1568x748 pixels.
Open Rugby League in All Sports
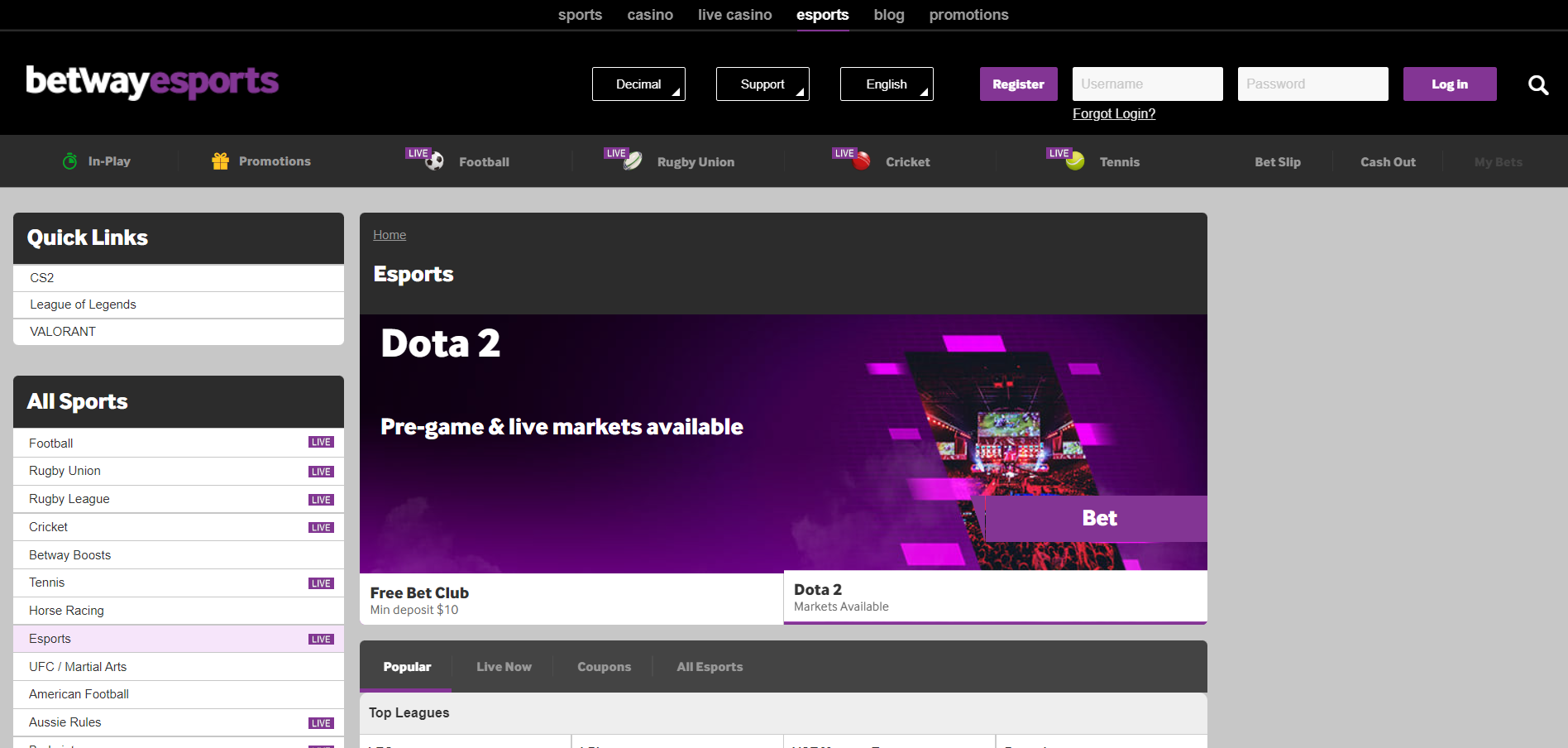(x=179, y=500)
